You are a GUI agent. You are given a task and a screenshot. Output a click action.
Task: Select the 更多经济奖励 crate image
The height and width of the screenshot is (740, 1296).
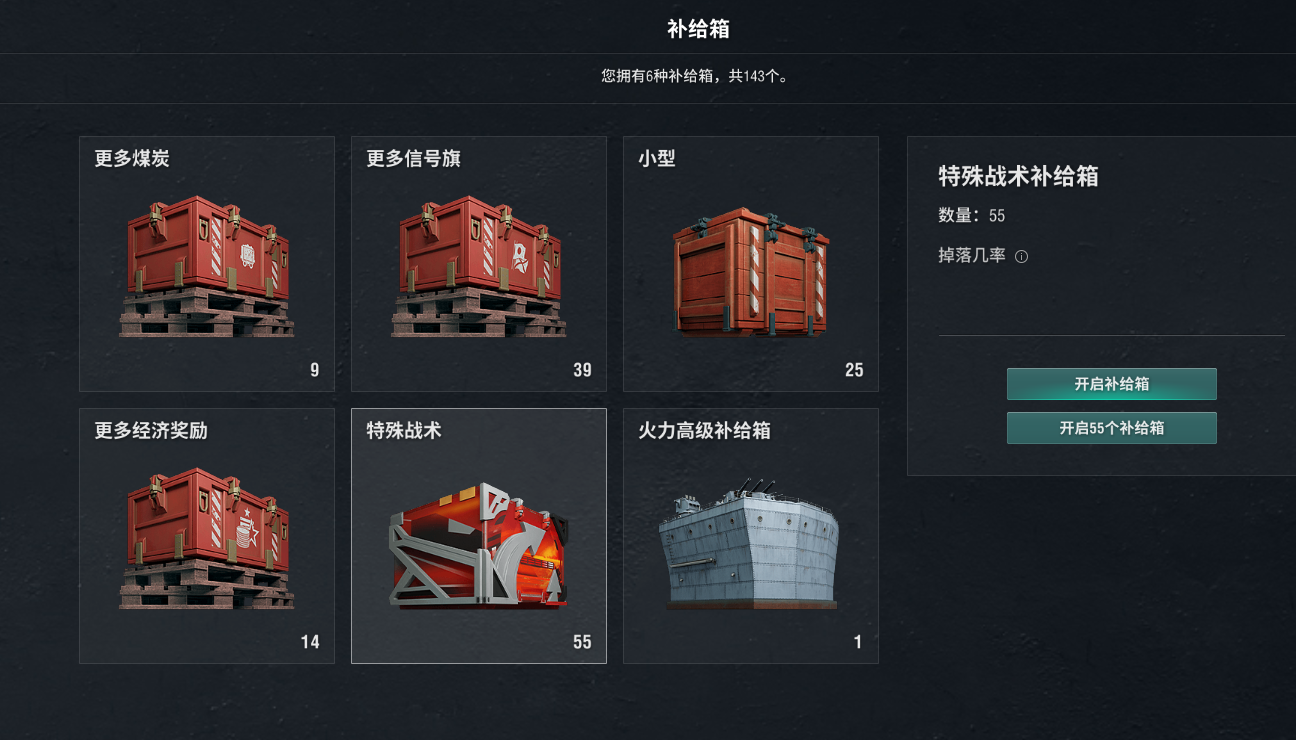[207, 538]
